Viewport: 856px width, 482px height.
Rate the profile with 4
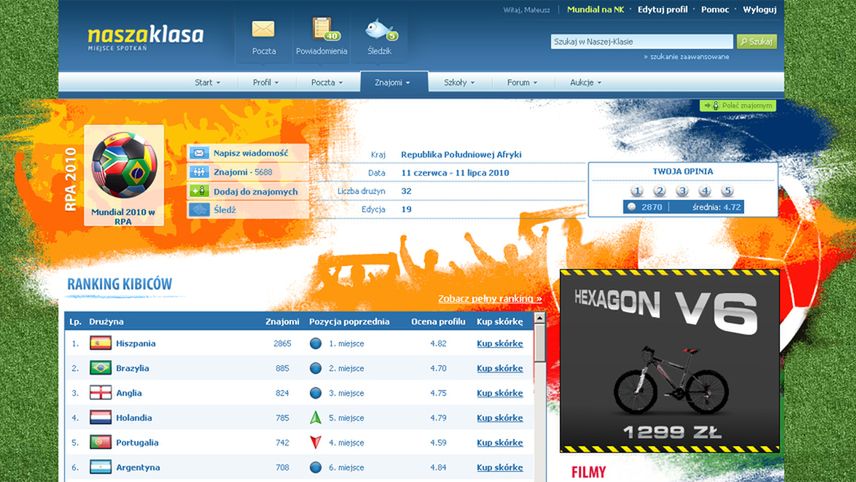[x=704, y=191]
